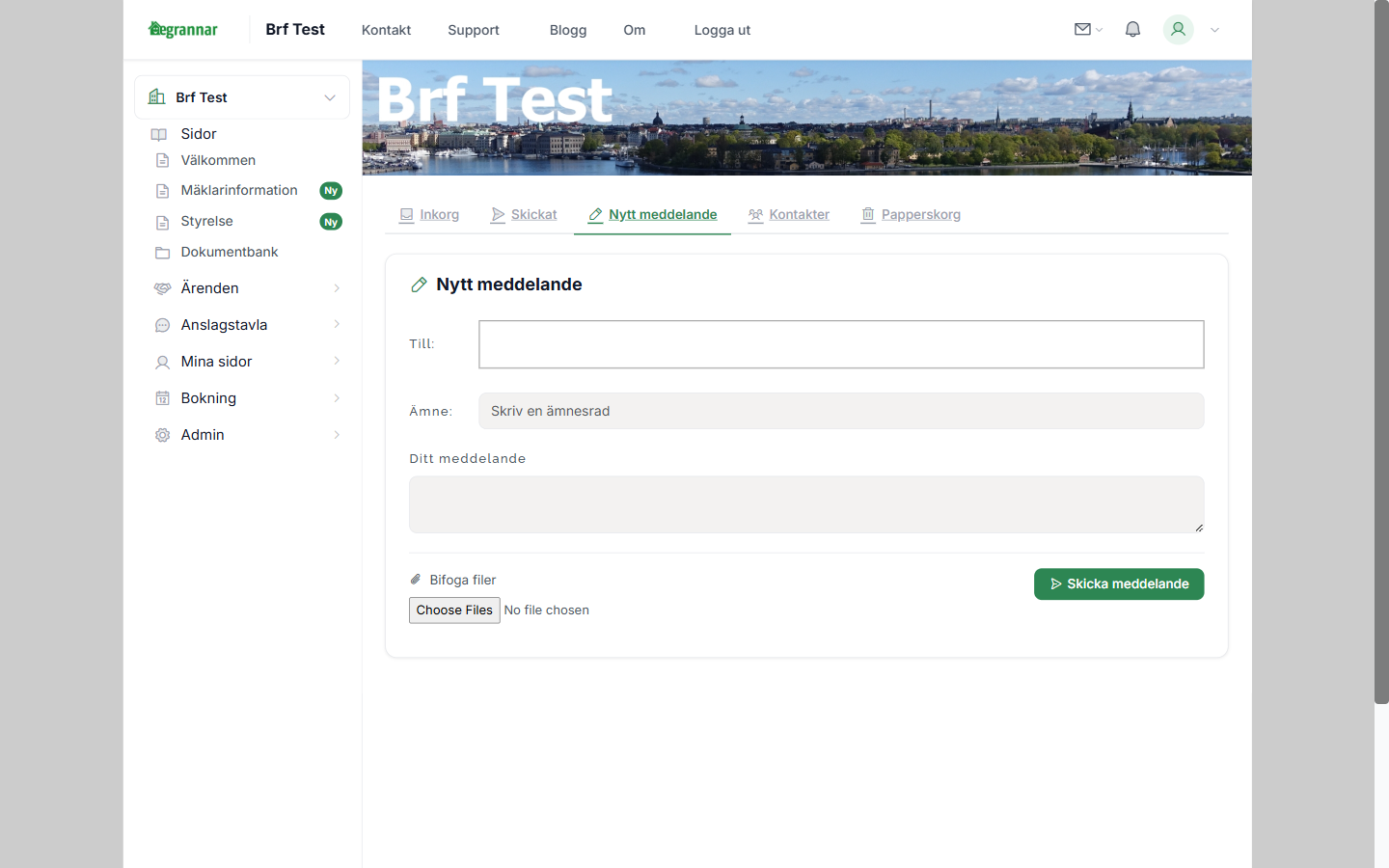Screen dimensions: 1389x868
Task: Click the folder icon next to Dokumentbank
Action: click(x=162, y=253)
